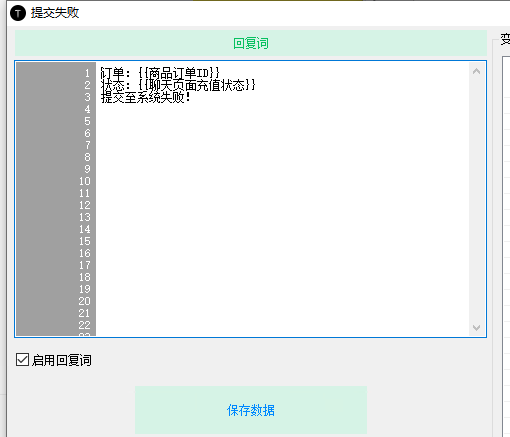Select line number 20 in the gutter
The height and width of the screenshot is (437, 510).
click(85, 301)
